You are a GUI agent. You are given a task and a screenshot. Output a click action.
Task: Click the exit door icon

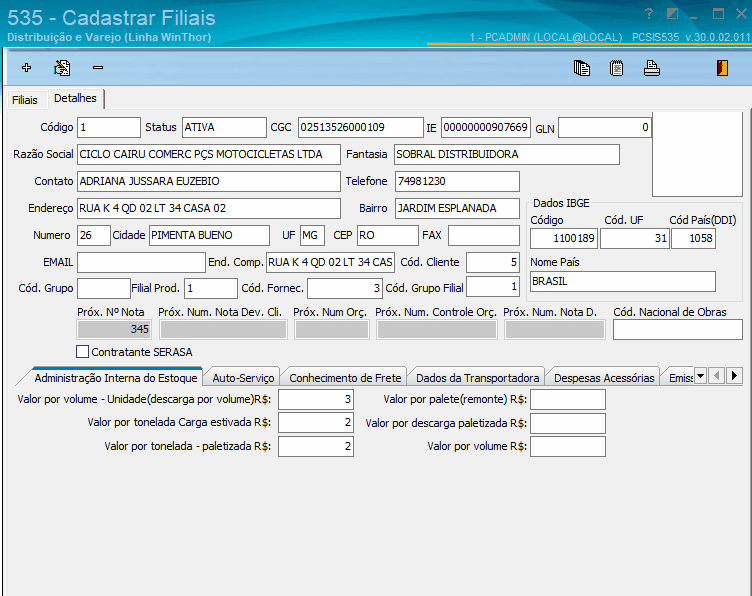point(722,68)
